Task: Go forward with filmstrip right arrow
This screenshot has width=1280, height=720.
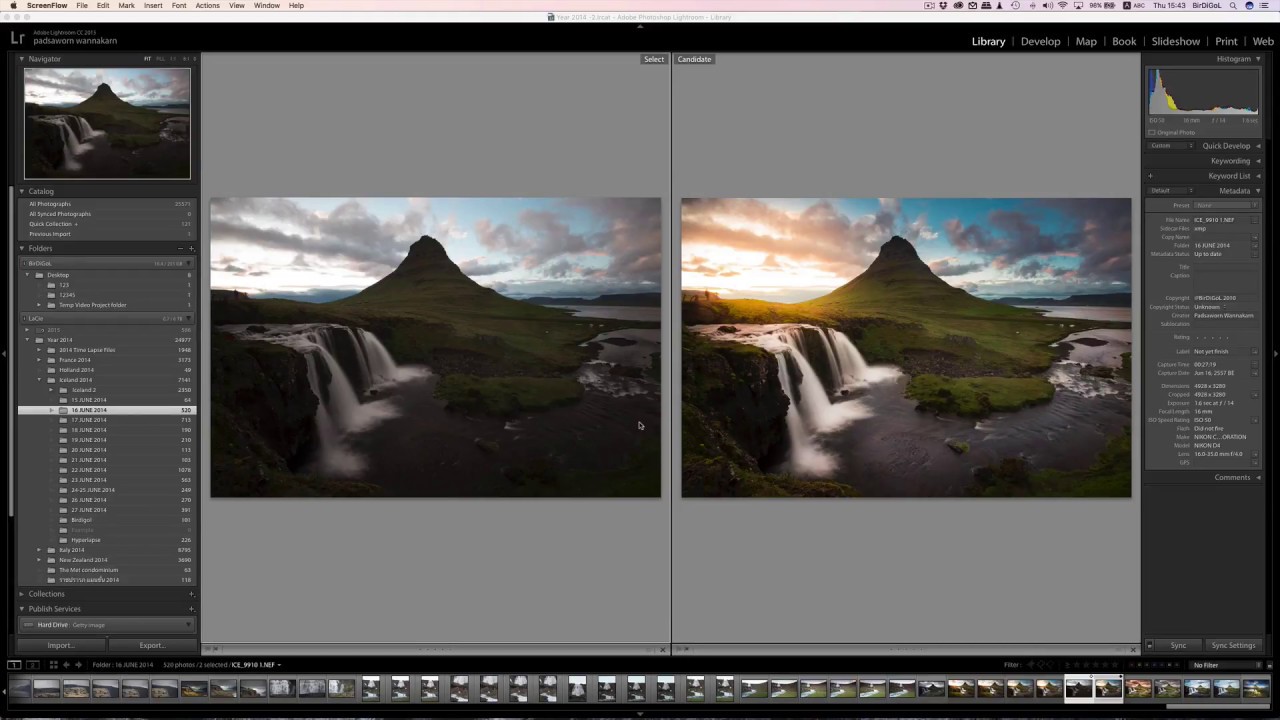Action: point(78,665)
